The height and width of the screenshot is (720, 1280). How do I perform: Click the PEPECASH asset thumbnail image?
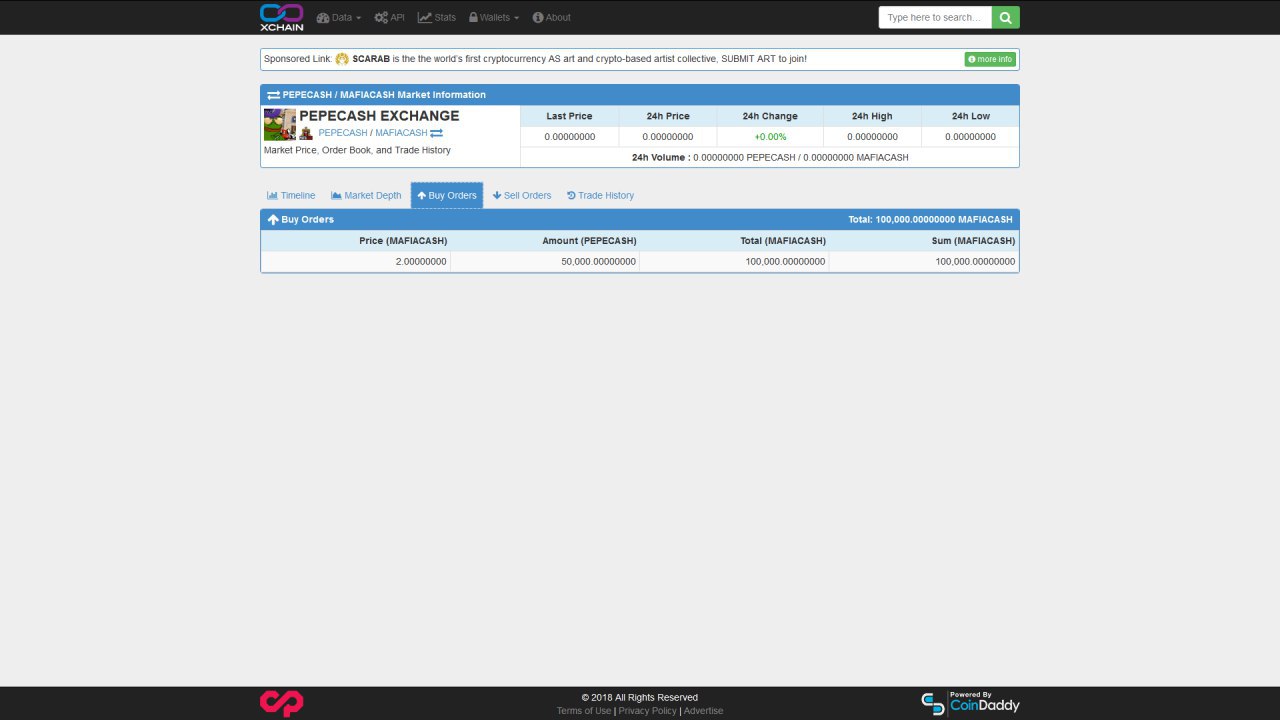point(280,124)
